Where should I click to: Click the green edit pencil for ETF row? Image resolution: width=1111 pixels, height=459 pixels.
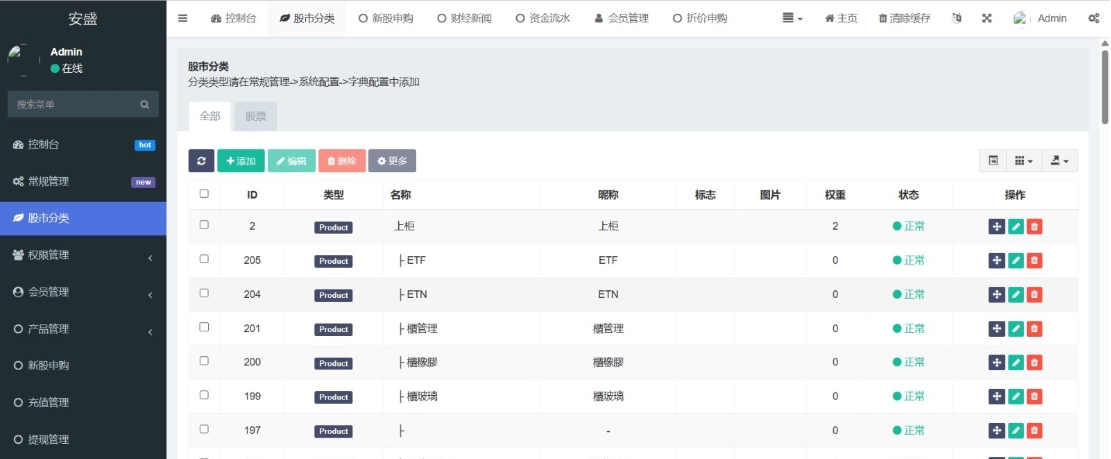1015,261
